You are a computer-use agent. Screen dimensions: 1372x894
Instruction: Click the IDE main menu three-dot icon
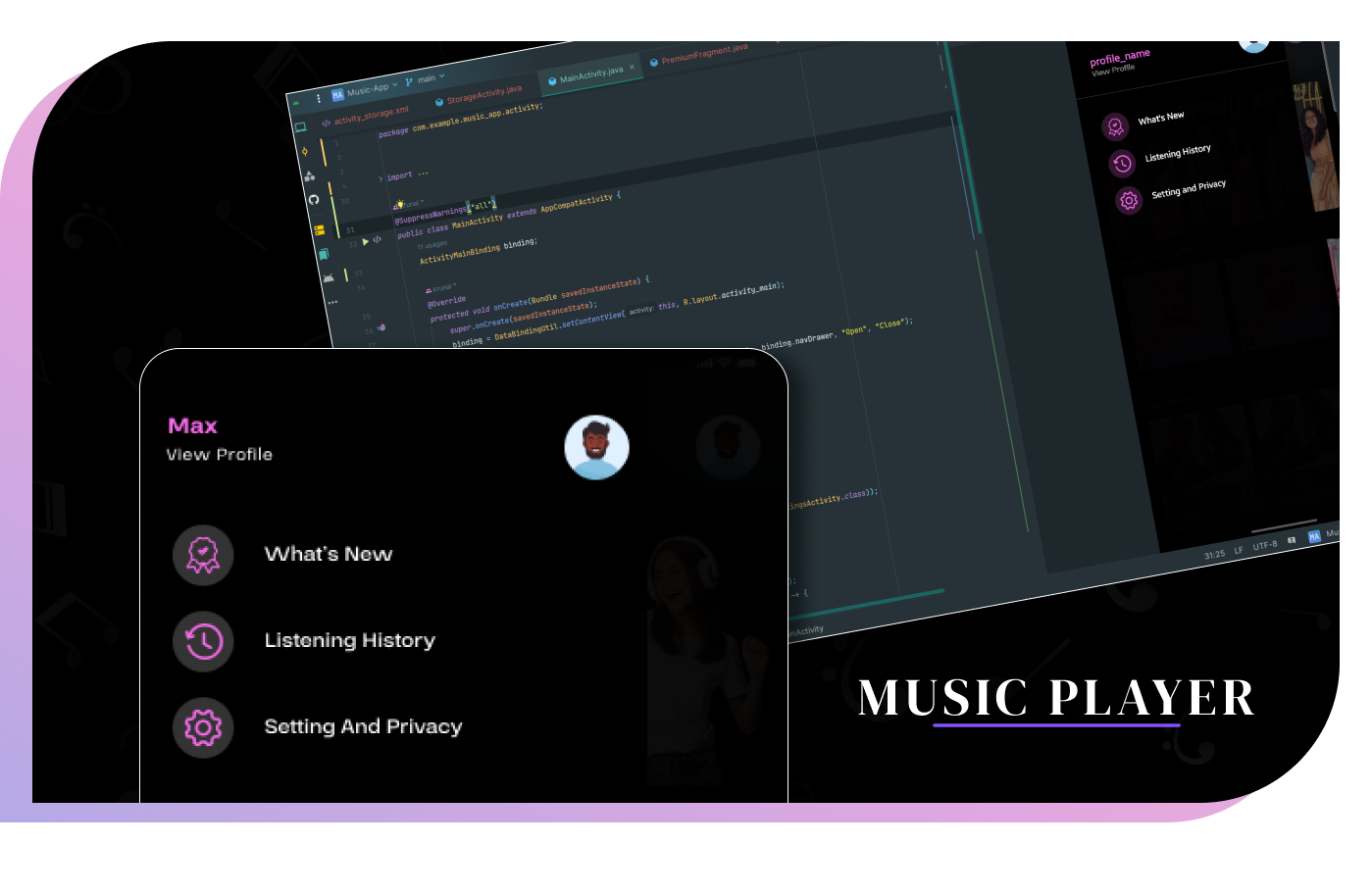coord(319,99)
